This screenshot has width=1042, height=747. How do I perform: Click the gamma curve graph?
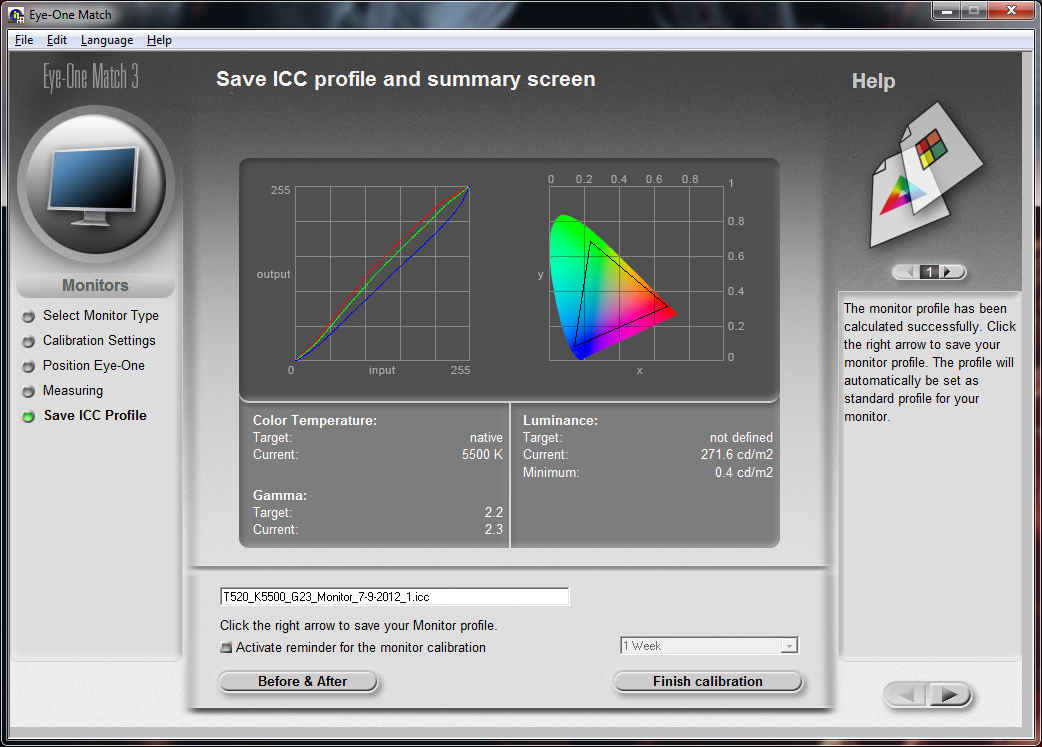[x=382, y=274]
